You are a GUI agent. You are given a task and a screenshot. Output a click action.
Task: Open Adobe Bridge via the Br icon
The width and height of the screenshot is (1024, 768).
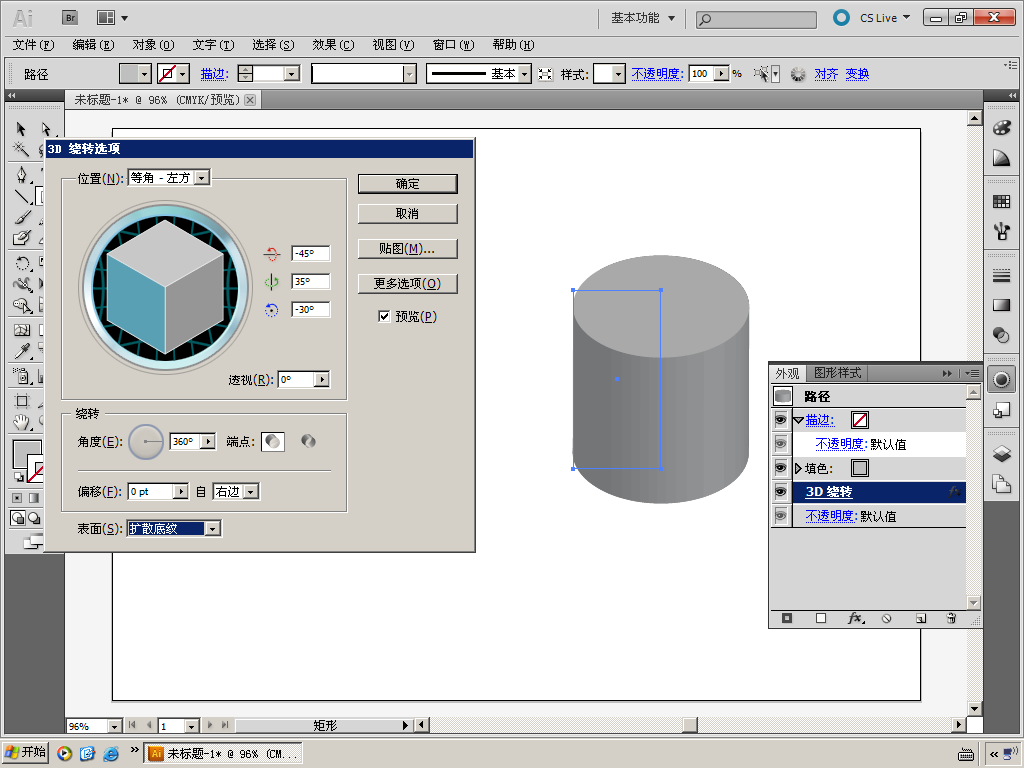pyautogui.click(x=70, y=17)
